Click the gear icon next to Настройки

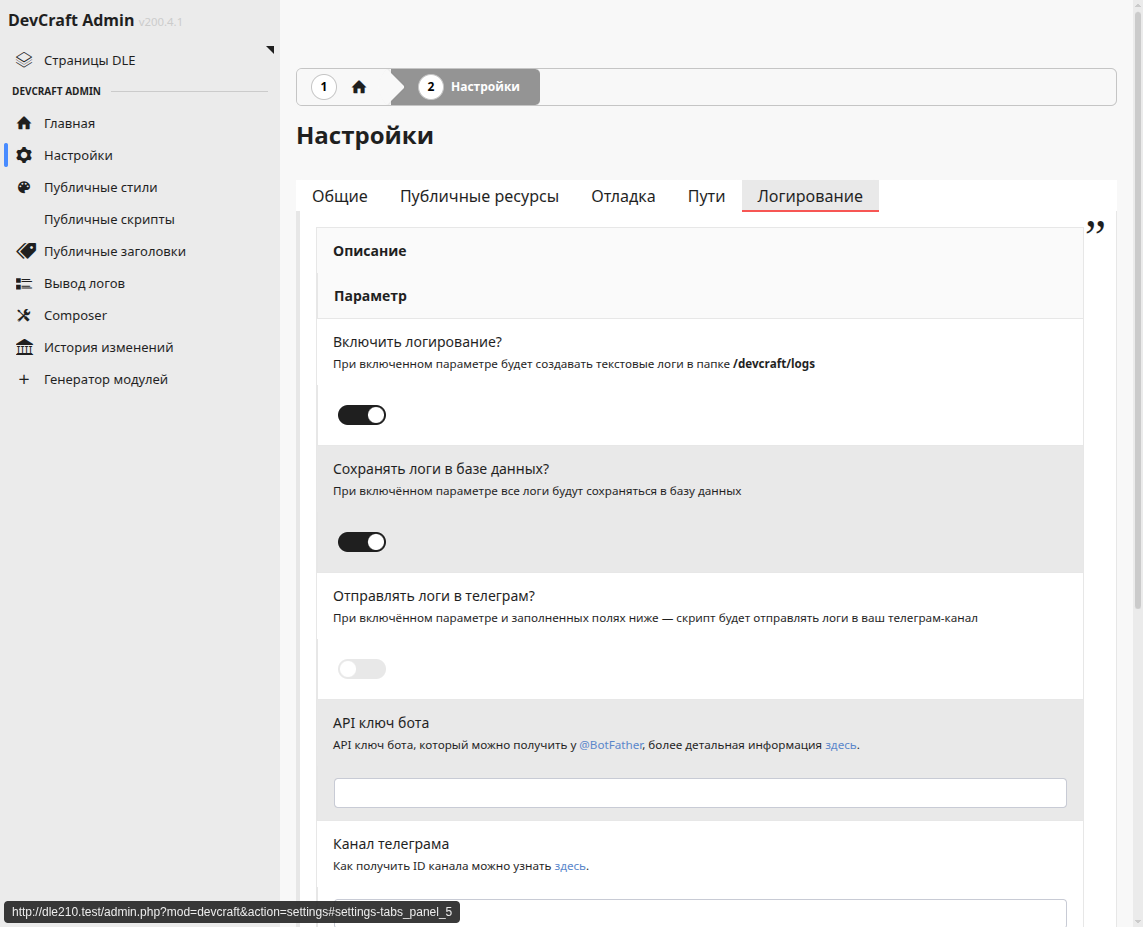coord(24,155)
